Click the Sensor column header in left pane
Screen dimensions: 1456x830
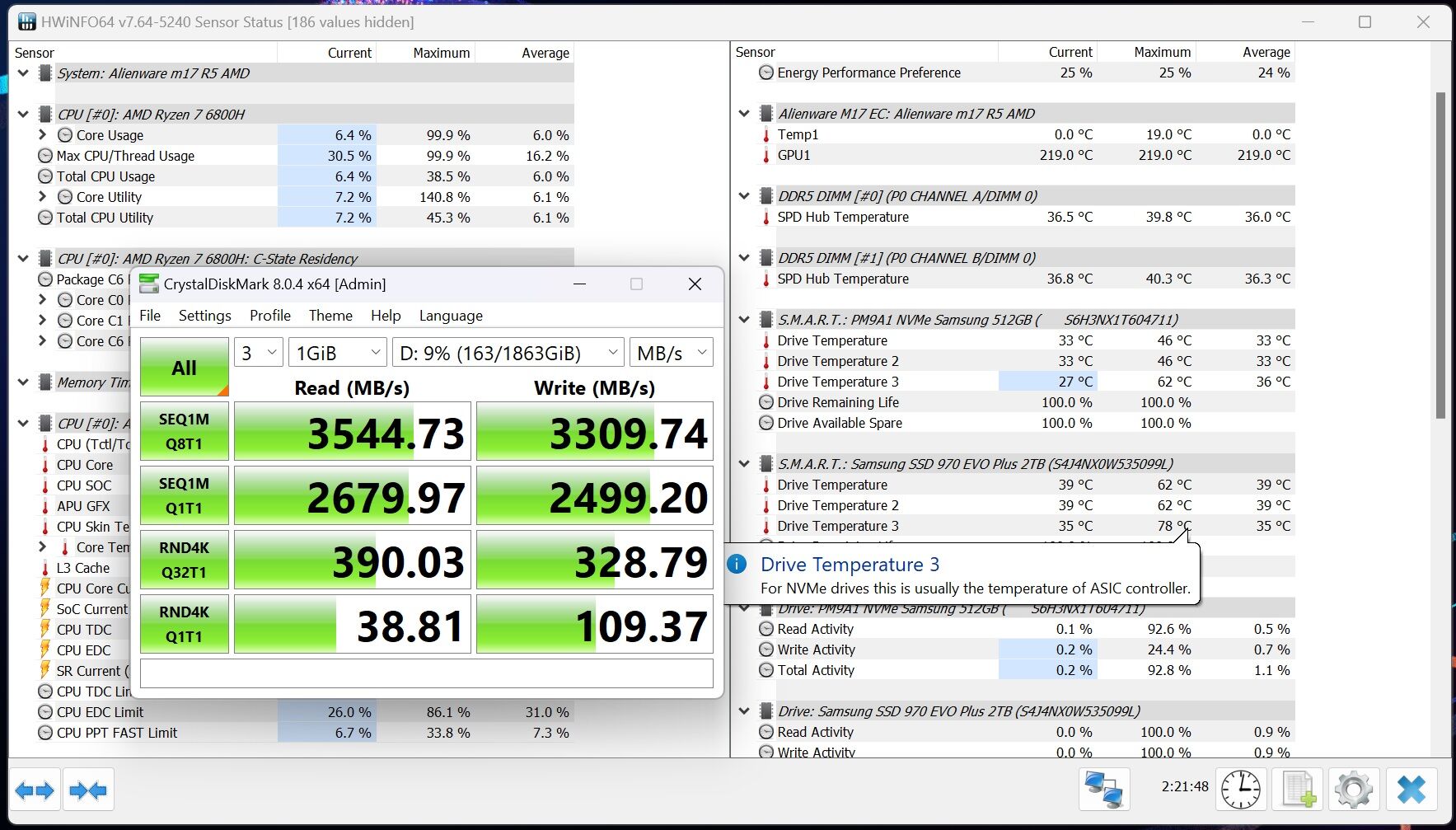pyautogui.click(x=144, y=53)
